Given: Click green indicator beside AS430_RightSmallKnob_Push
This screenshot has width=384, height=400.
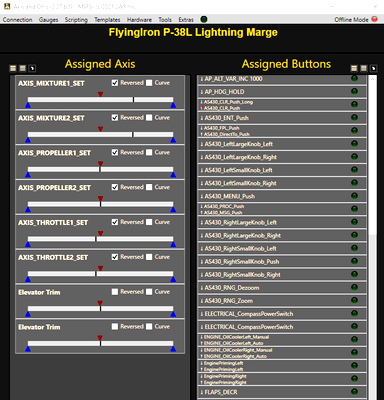Looking at the screenshot, I should tap(354, 261).
